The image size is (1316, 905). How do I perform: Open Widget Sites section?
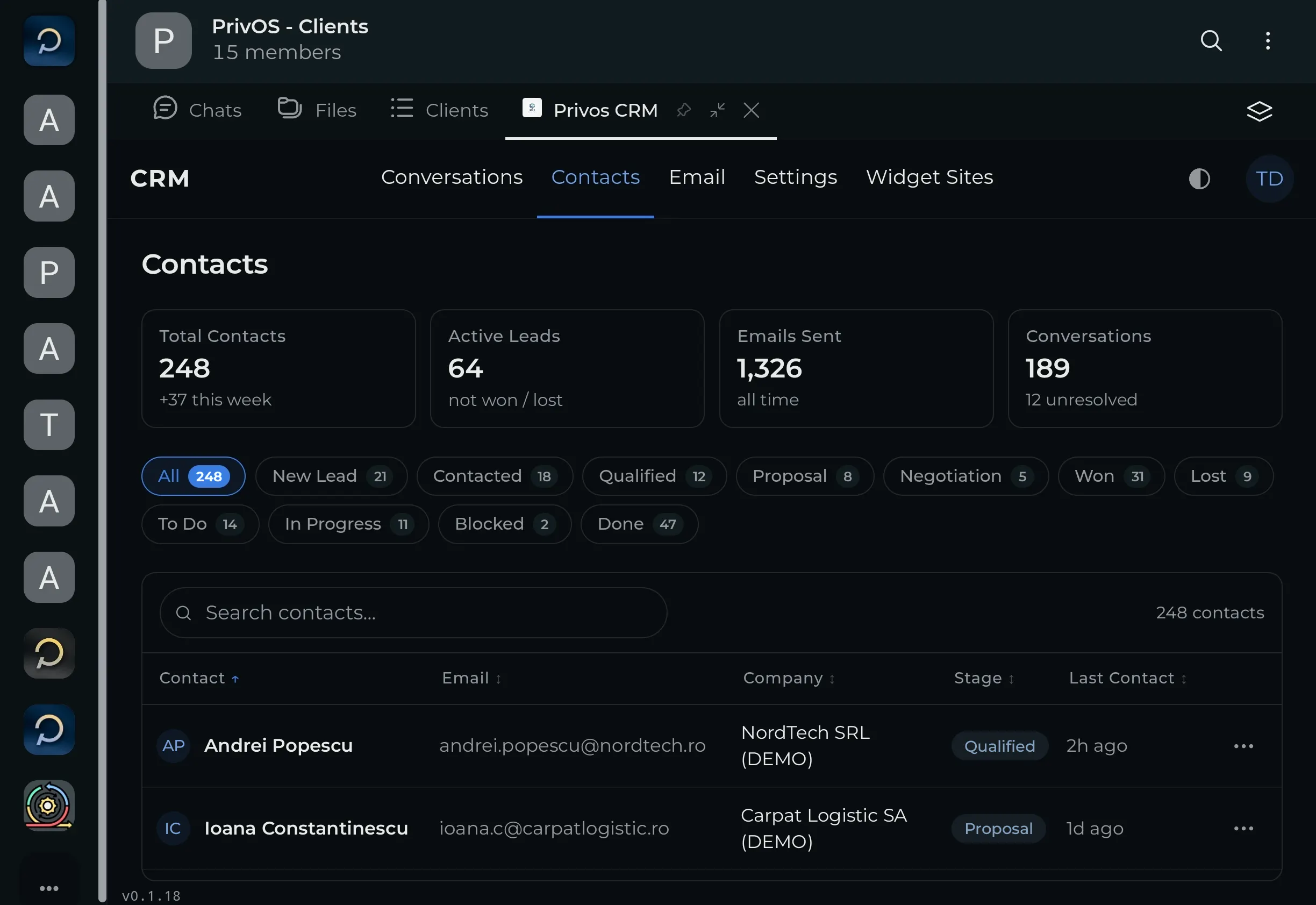[929, 177]
